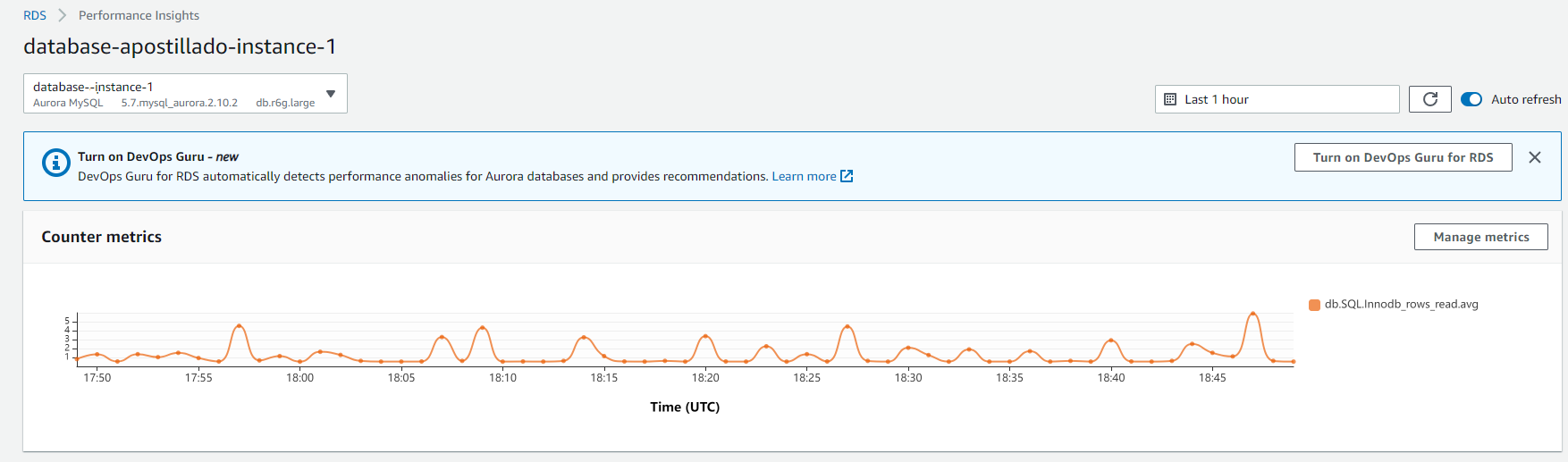Open the Last 1 hour time range selector
The height and width of the screenshot is (462, 1568).
[x=1277, y=99]
